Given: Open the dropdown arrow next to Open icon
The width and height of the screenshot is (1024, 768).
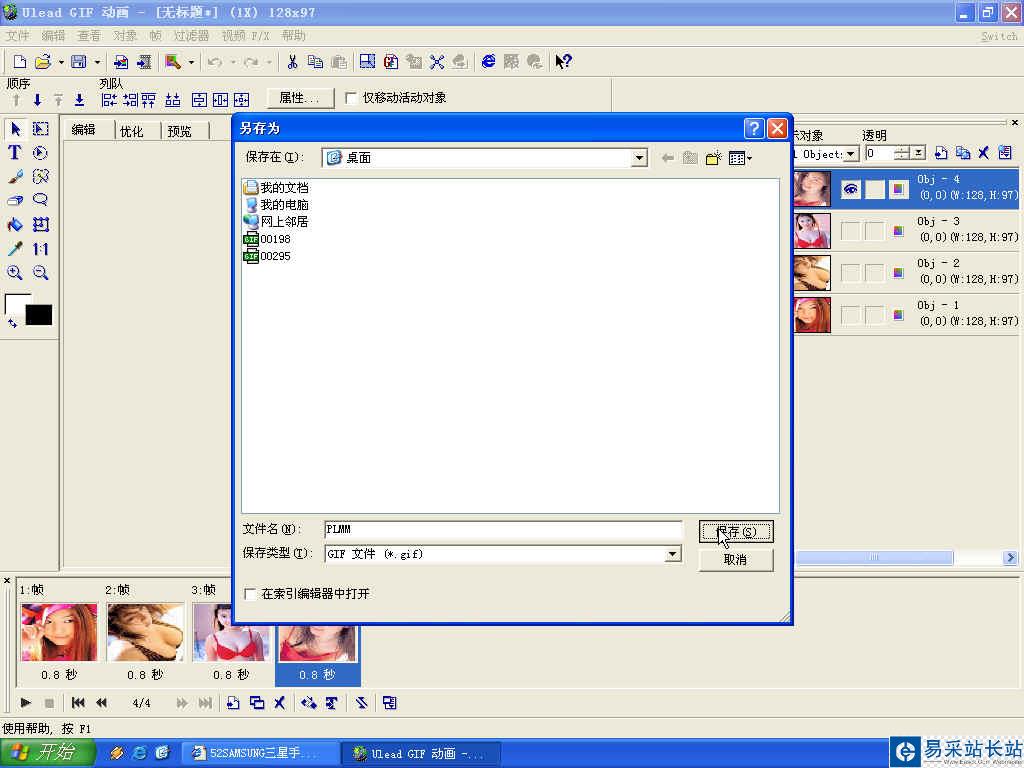Looking at the screenshot, I should 61,63.
